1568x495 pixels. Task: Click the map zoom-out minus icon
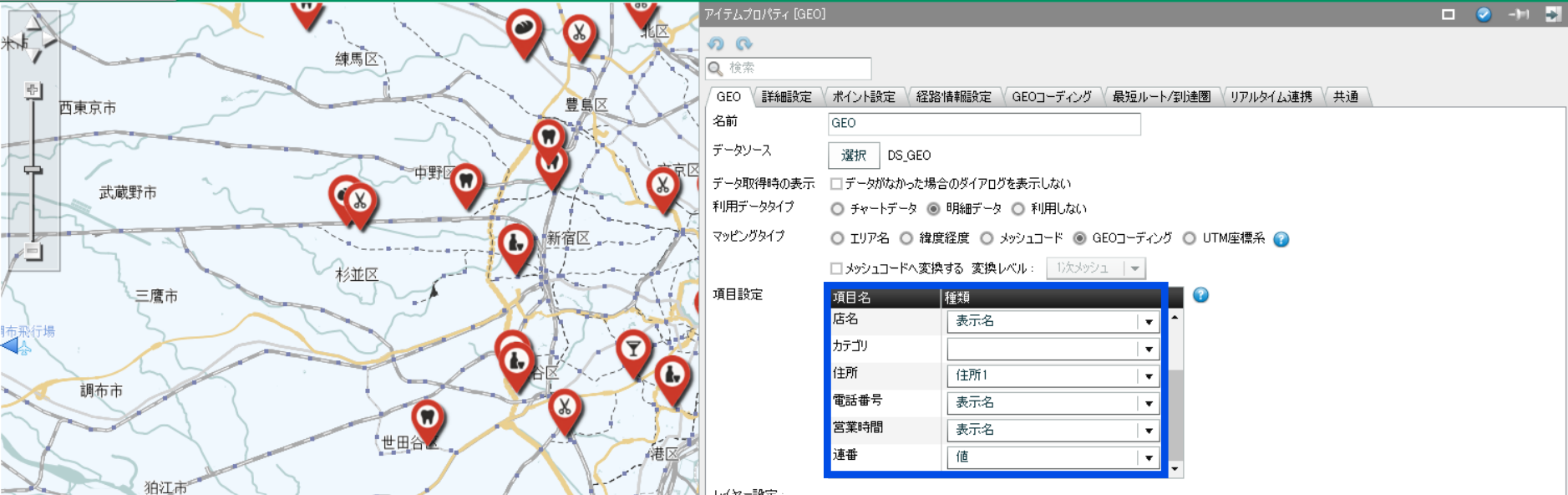click(33, 250)
